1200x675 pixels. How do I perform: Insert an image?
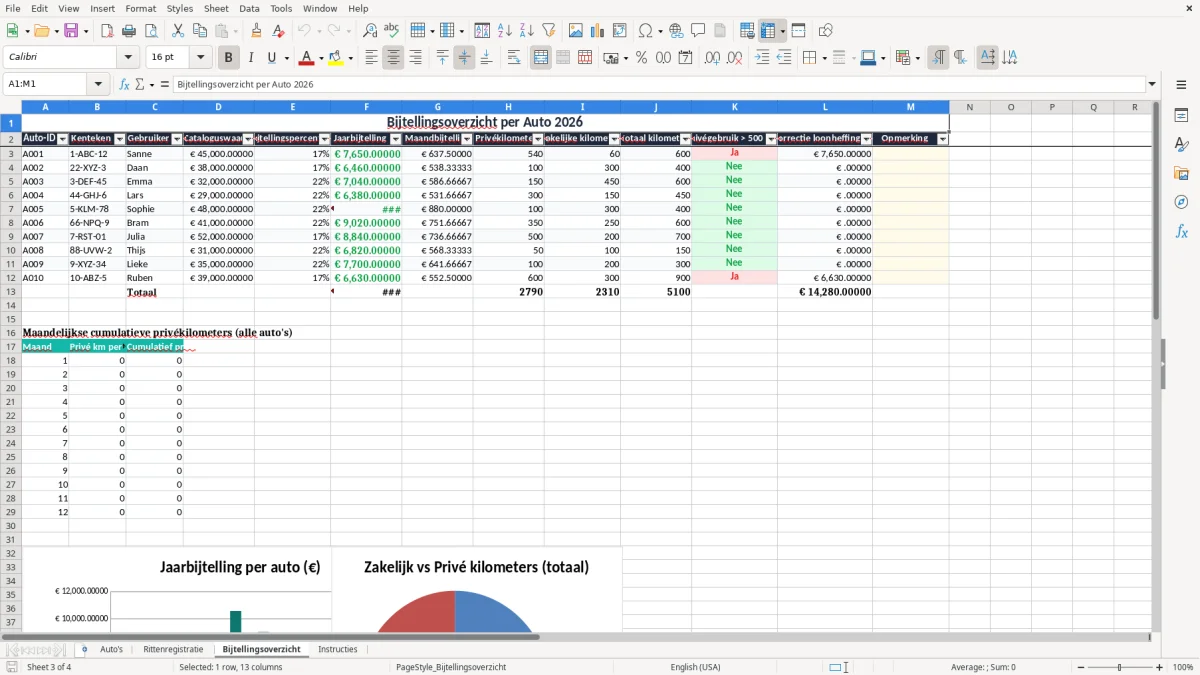point(576,31)
